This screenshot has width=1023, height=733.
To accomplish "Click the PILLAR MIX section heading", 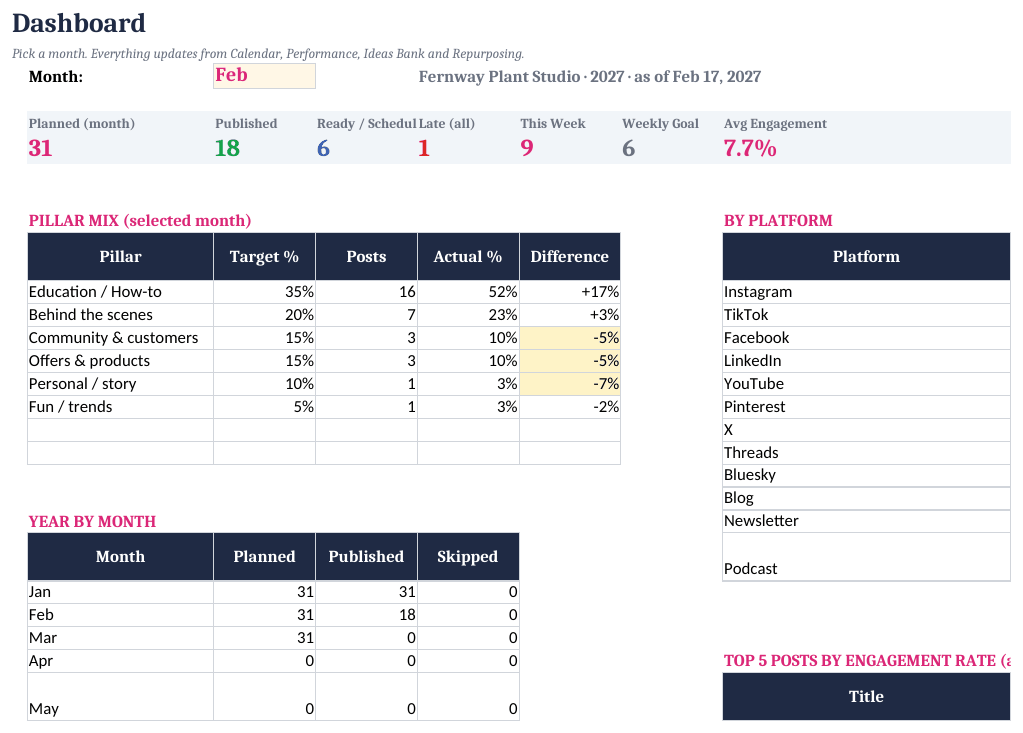I will pyautogui.click(x=140, y=220).
